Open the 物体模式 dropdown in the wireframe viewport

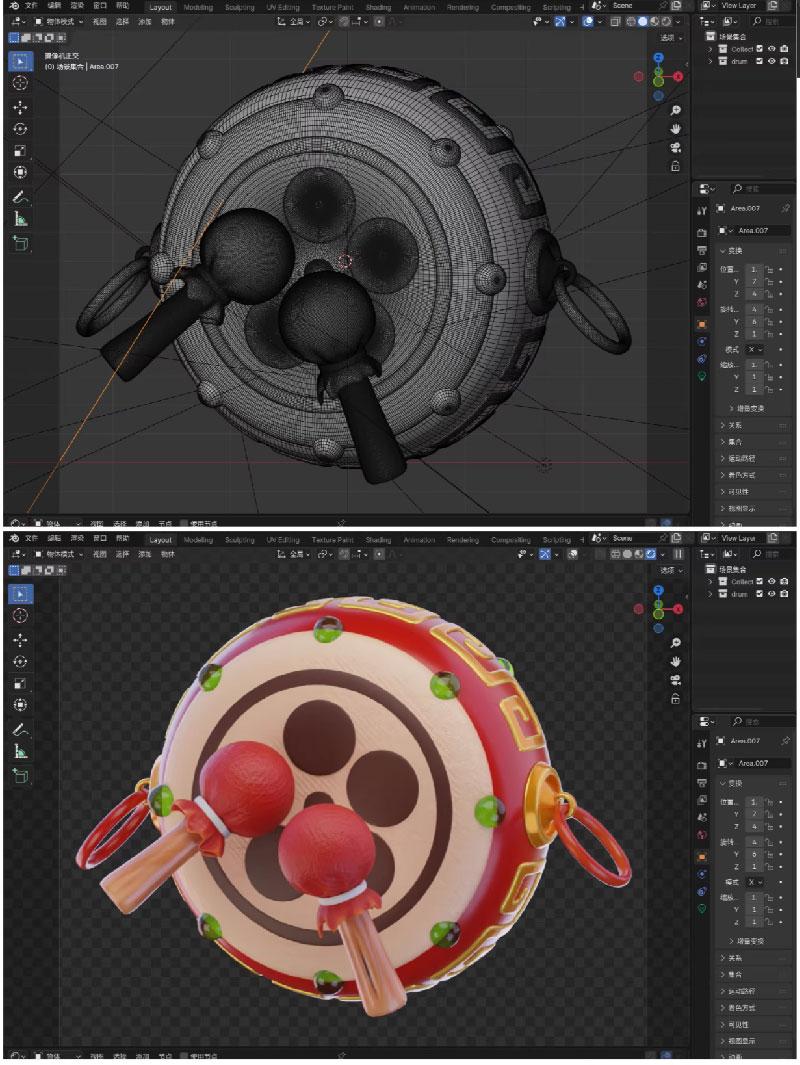coord(60,21)
